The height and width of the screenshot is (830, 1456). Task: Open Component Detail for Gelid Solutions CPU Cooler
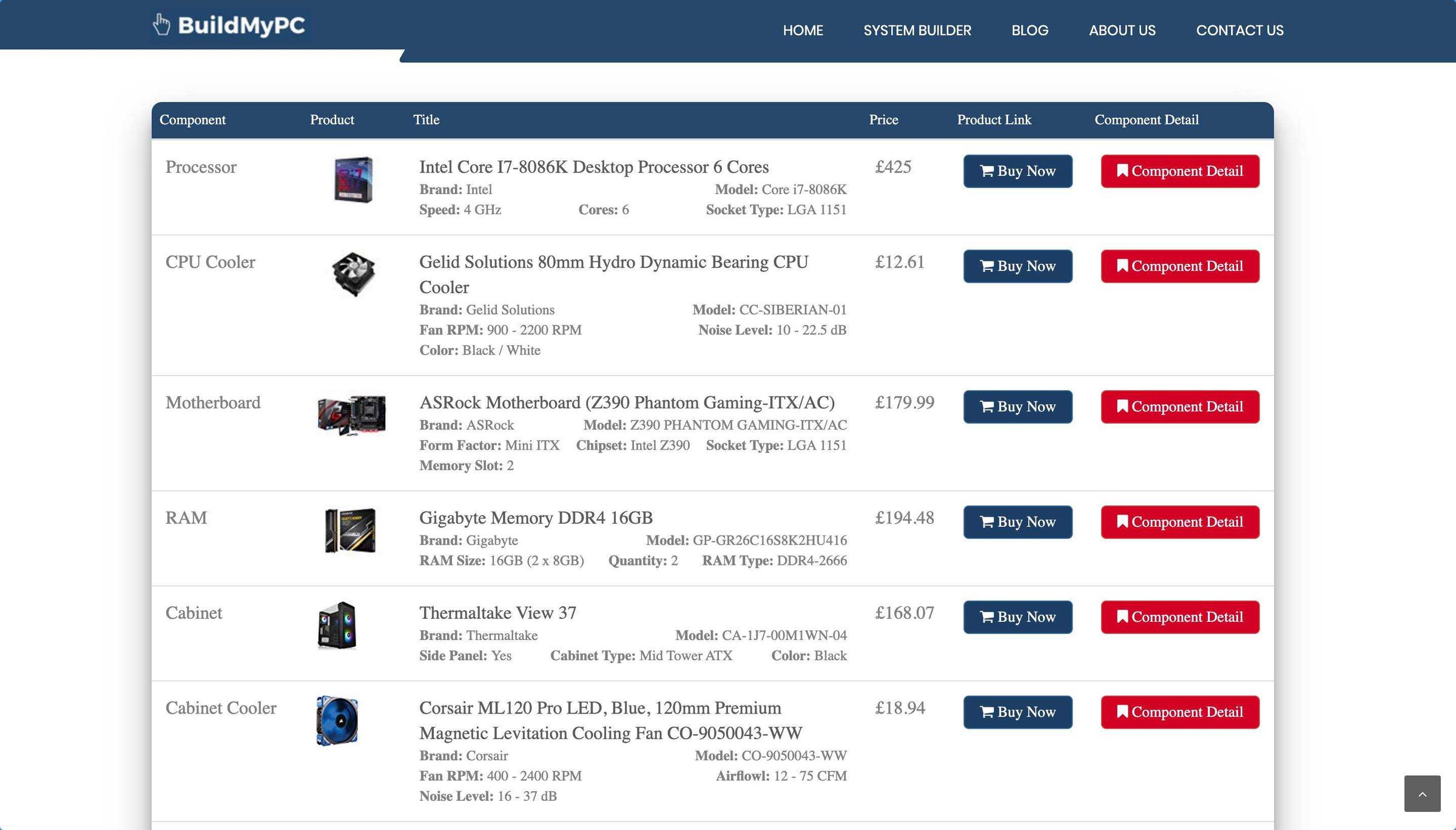point(1180,266)
